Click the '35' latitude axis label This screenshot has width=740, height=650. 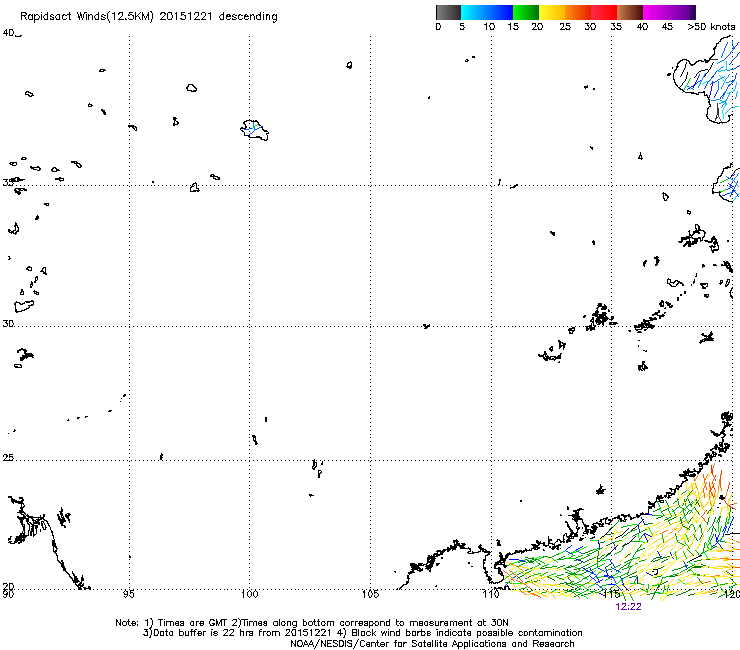tap(8, 183)
